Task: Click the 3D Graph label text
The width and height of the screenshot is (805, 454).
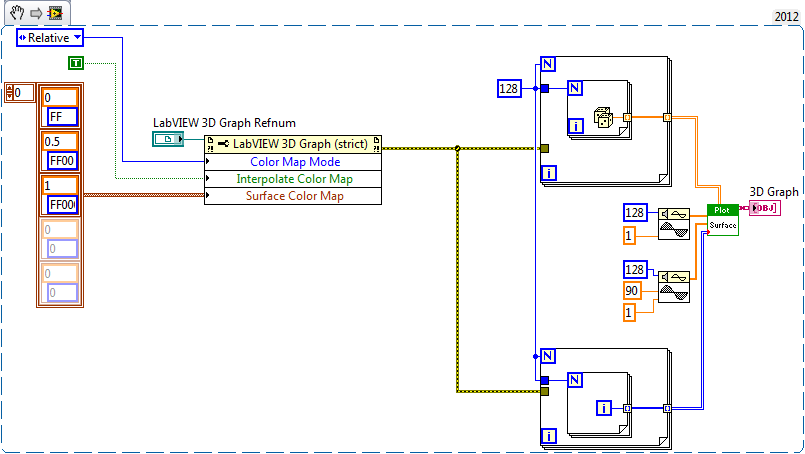Action: coord(774,192)
